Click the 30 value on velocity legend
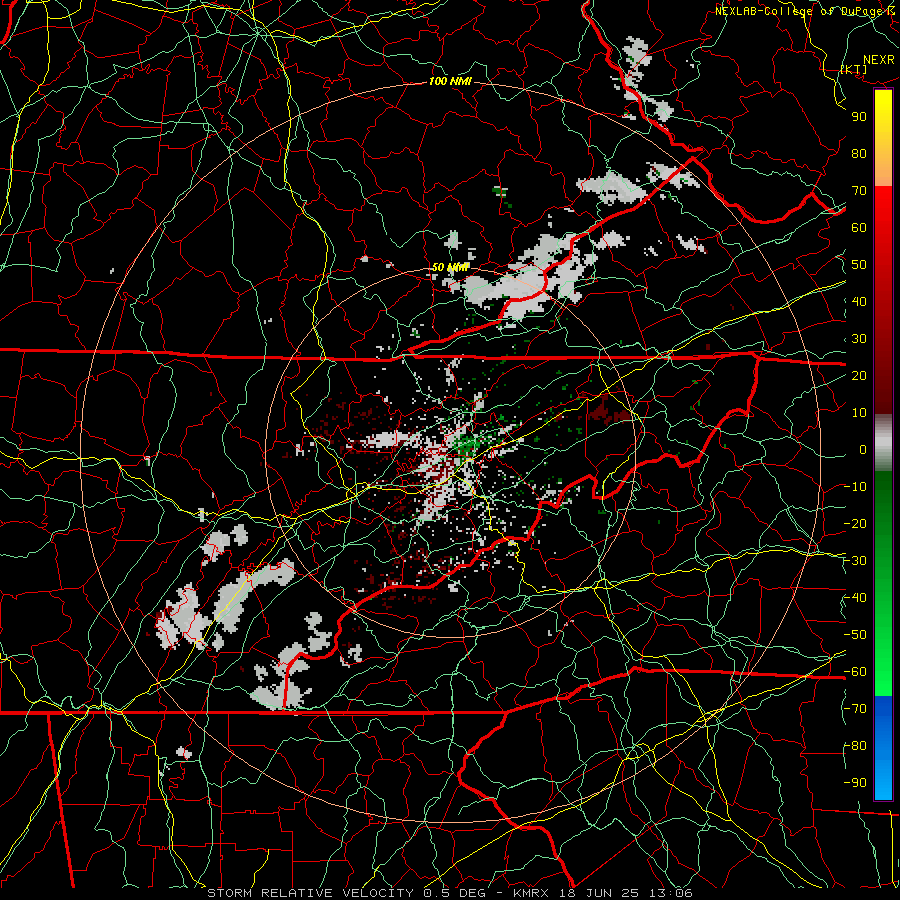Image resolution: width=900 pixels, height=900 pixels. tap(859, 339)
